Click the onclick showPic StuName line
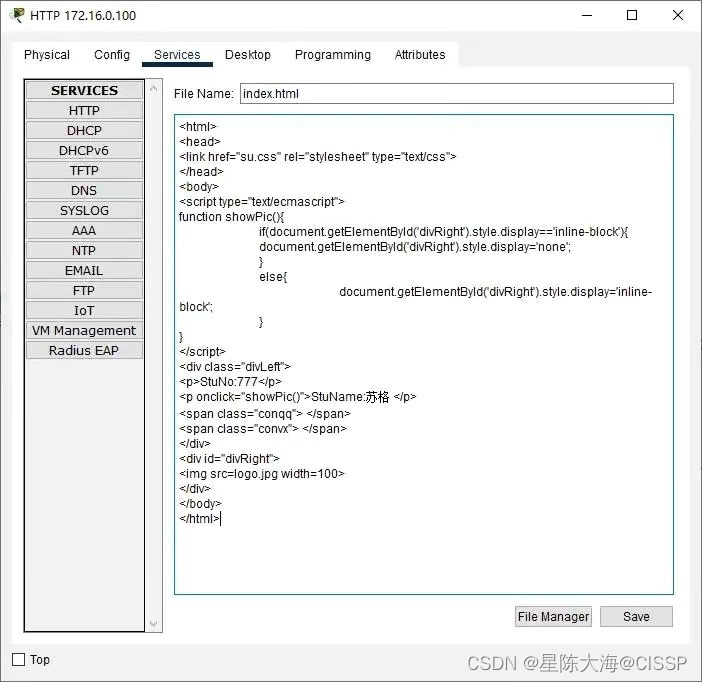This screenshot has height=682, width=702. click(298, 397)
